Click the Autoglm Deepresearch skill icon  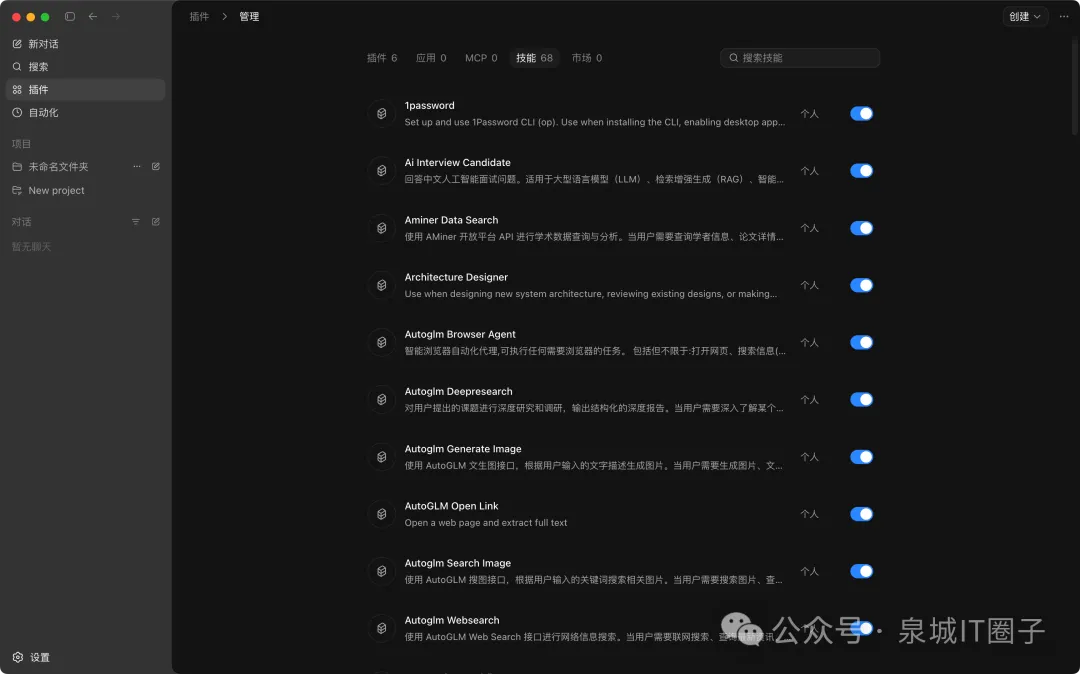[382, 399]
